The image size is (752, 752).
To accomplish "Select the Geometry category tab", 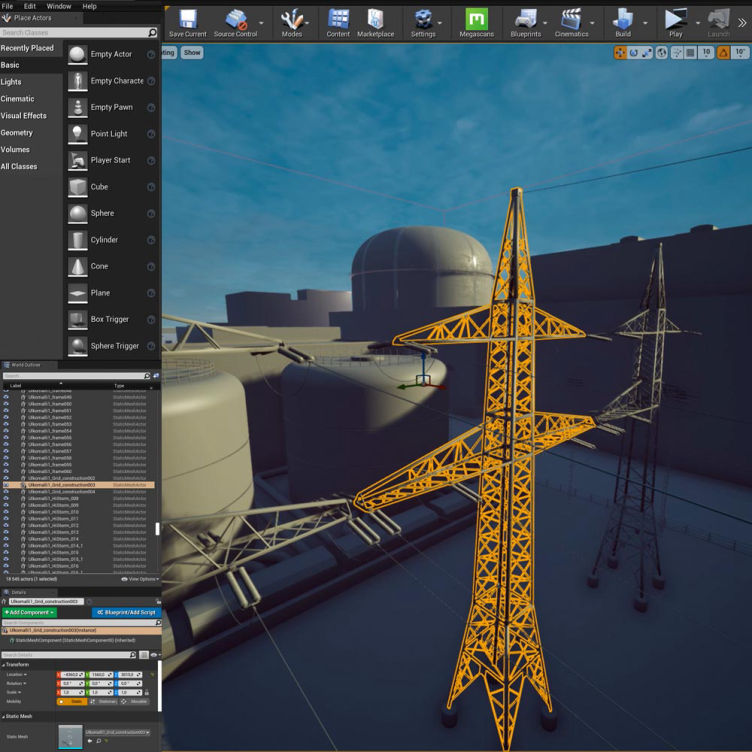I will click(17, 133).
